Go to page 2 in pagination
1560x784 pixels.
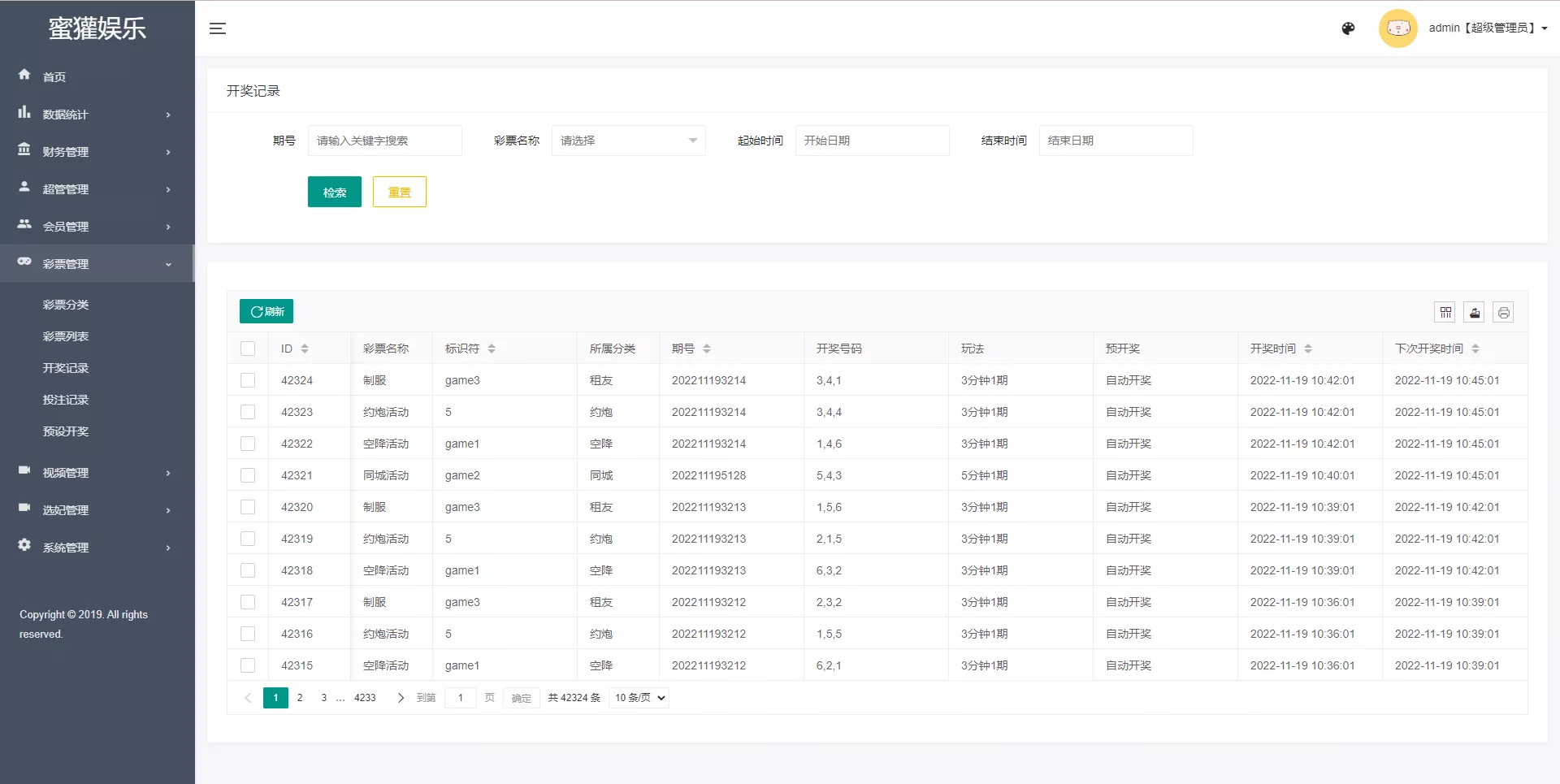(300, 697)
